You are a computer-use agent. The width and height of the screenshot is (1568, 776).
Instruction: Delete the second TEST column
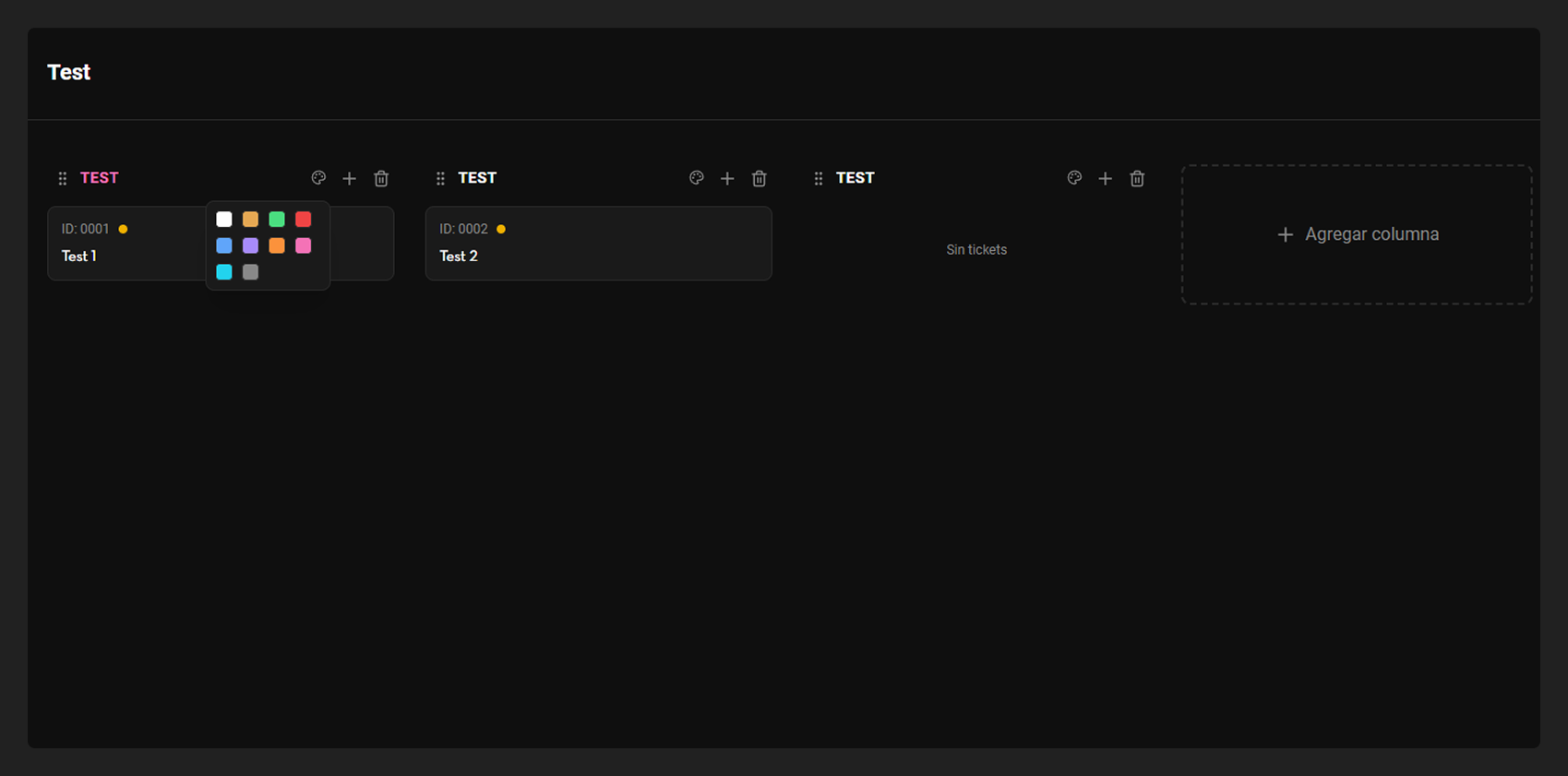tap(760, 178)
